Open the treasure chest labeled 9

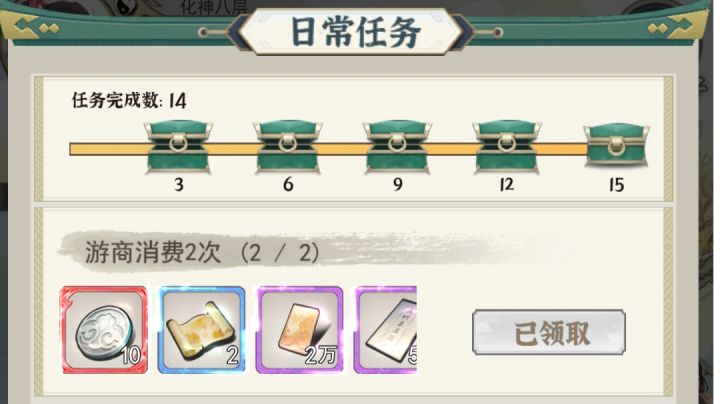tap(397, 147)
